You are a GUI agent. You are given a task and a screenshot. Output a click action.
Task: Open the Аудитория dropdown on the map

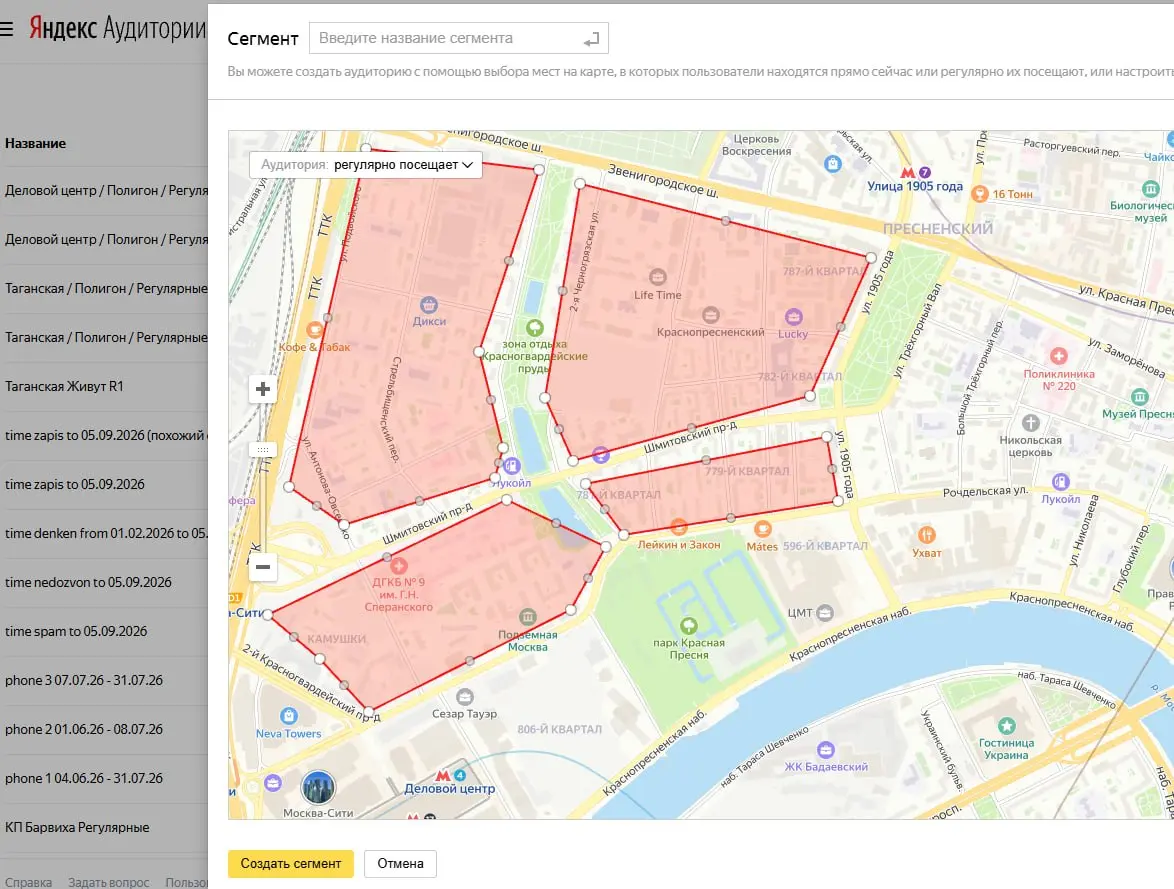click(x=366, y=165)
